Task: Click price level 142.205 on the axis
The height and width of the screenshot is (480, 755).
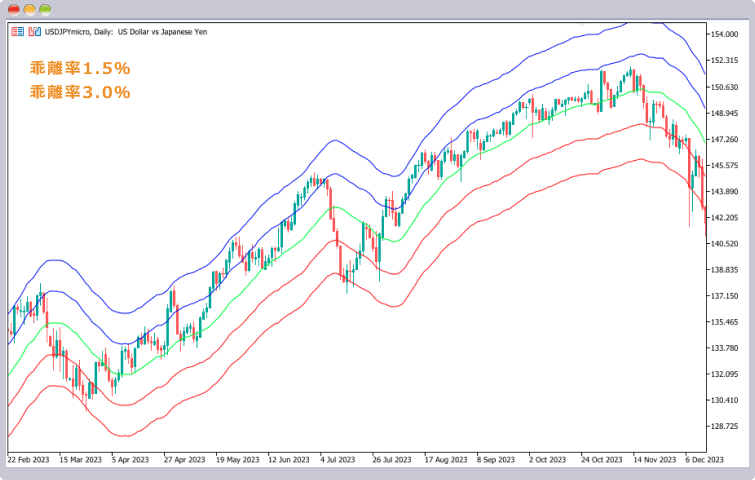Action: pos(724,218)
